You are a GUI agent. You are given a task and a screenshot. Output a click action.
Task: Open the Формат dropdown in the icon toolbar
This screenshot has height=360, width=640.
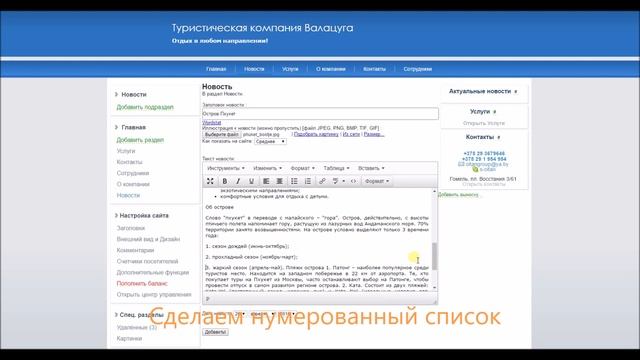coord(377,181)
